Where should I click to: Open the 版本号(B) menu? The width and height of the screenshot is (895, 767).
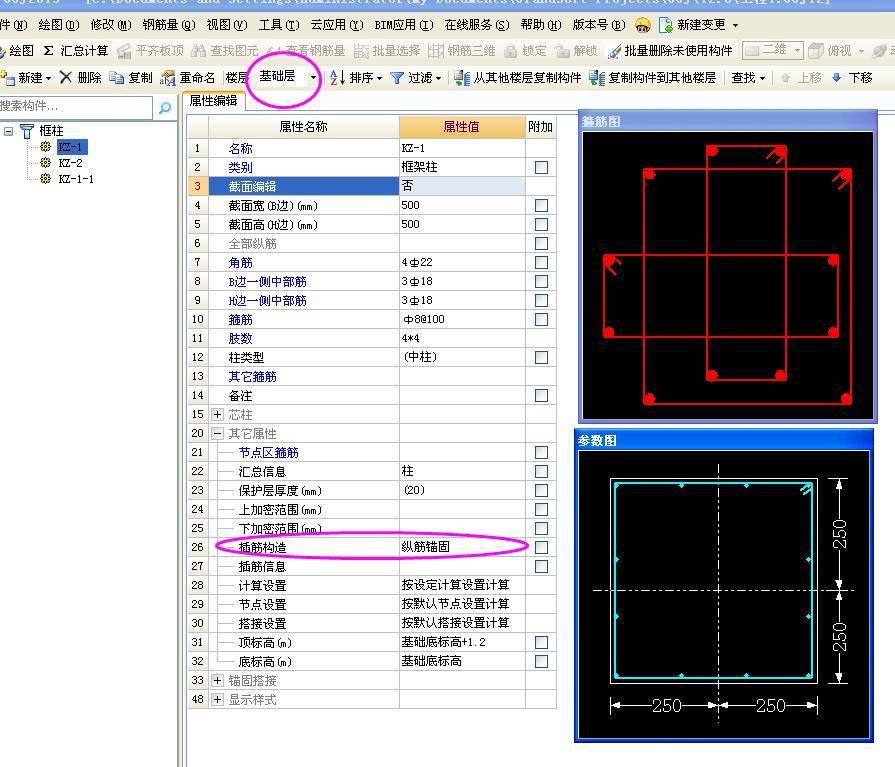tap(599, 25)
